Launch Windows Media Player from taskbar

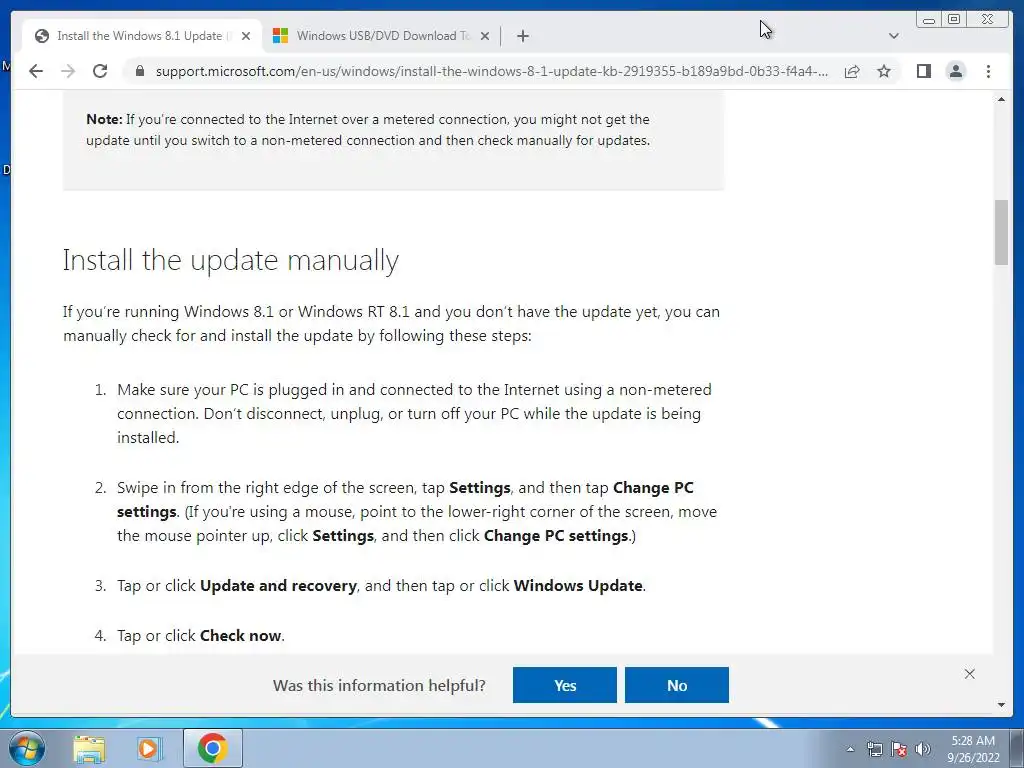(x=148, y=748)
